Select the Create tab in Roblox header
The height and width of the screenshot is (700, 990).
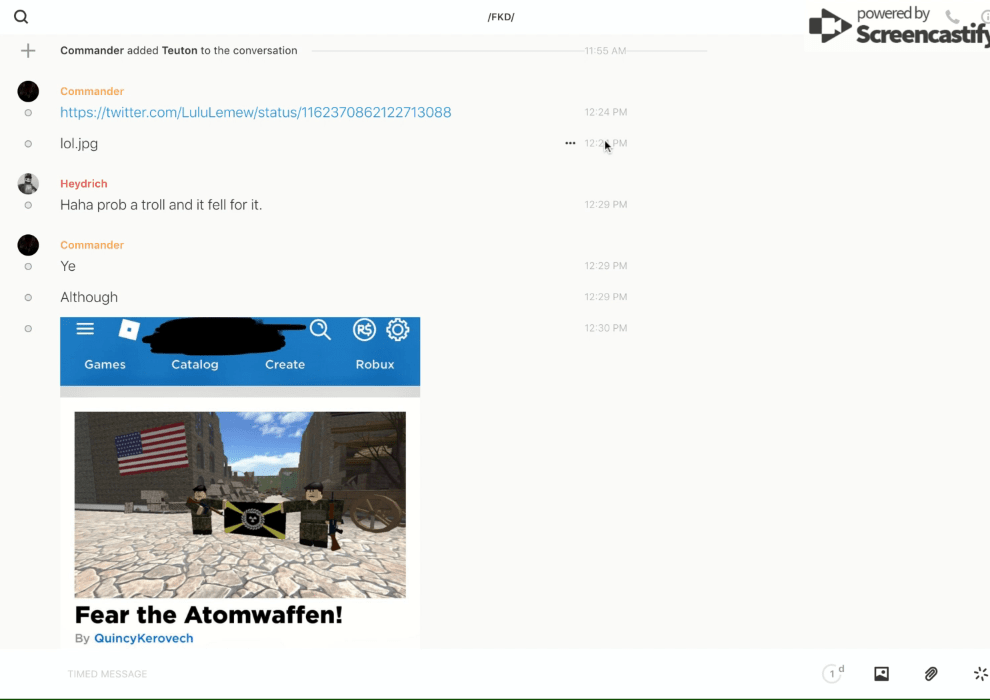pos(285,365)
